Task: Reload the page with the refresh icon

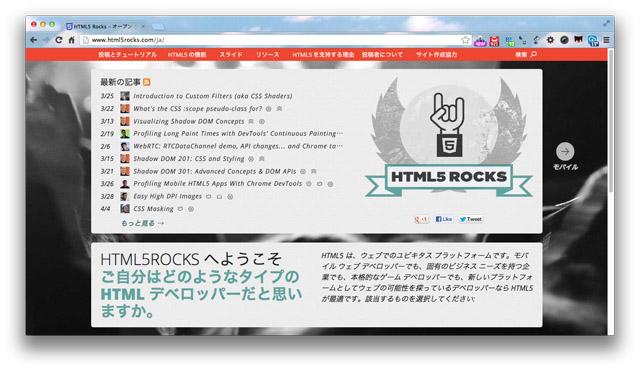Action: (59, 40)
